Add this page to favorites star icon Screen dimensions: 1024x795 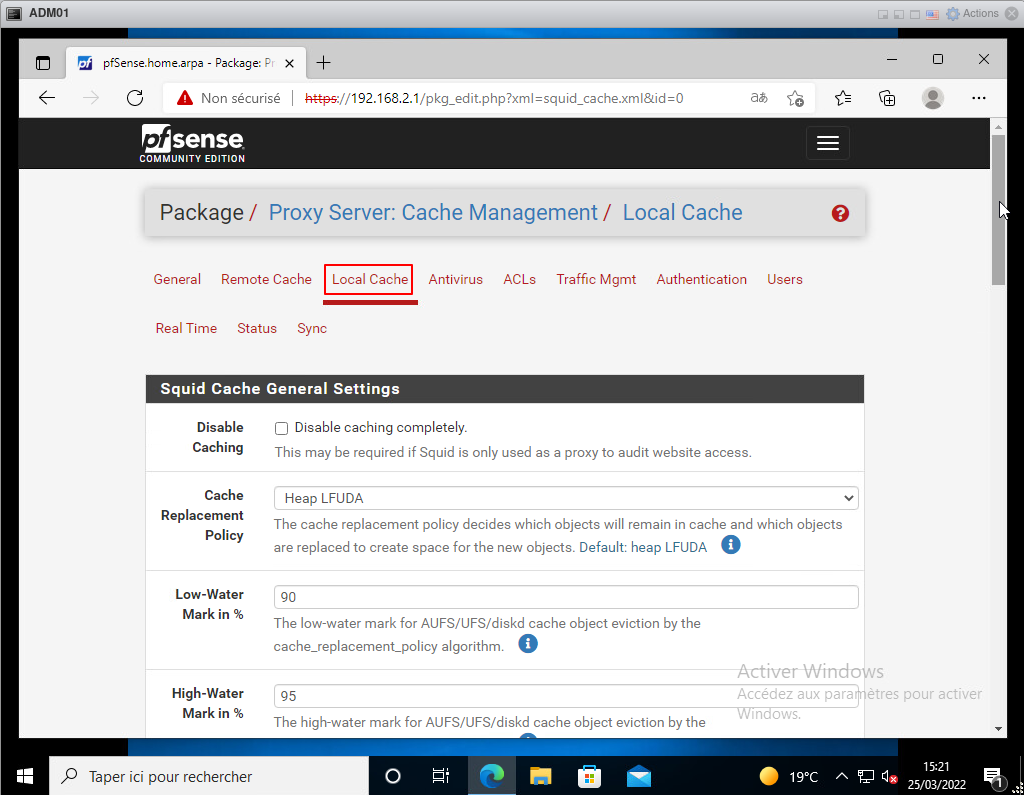pos(795,98)
